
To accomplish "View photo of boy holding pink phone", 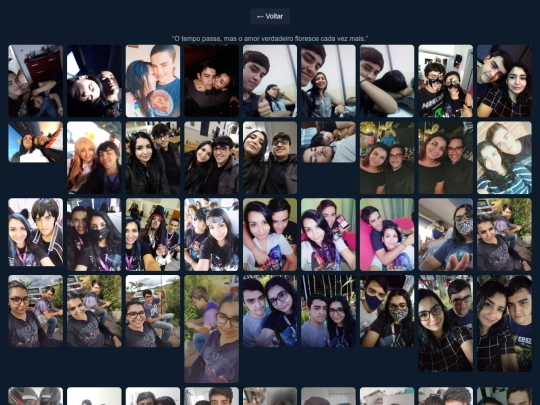I will [329, 234].
